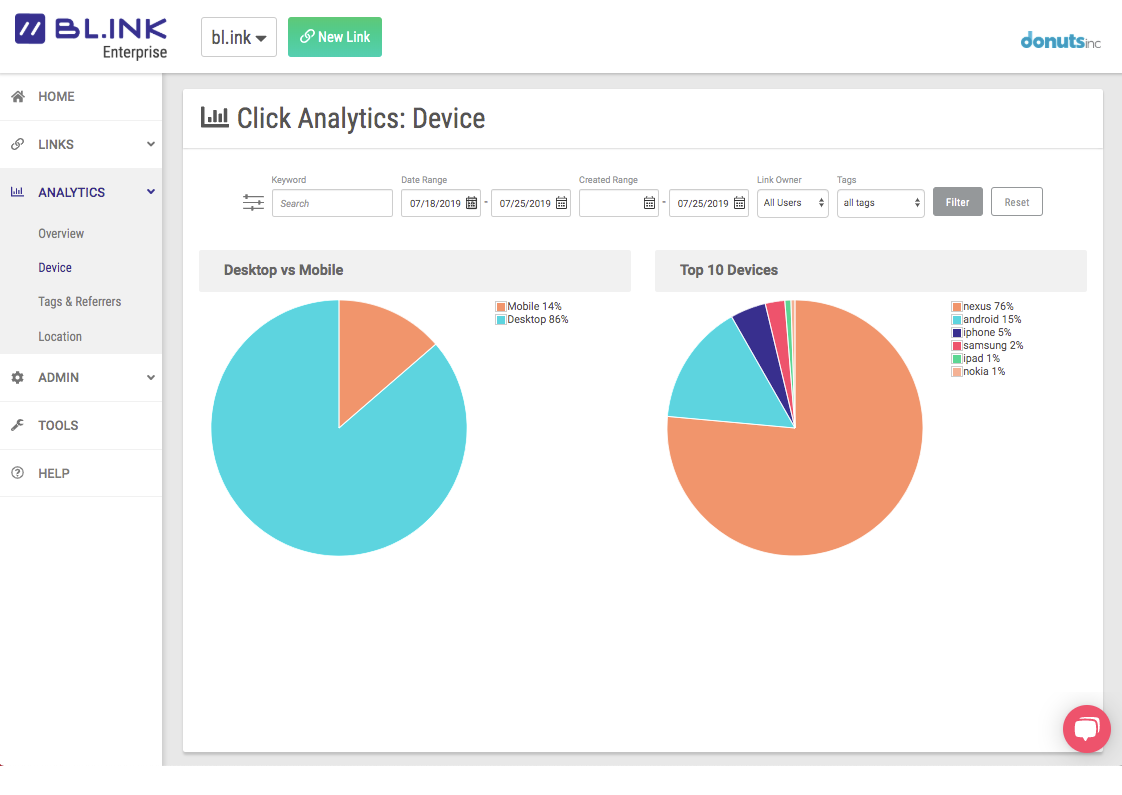Click the Date Range start calendar icon

click(x=472, y=203)
